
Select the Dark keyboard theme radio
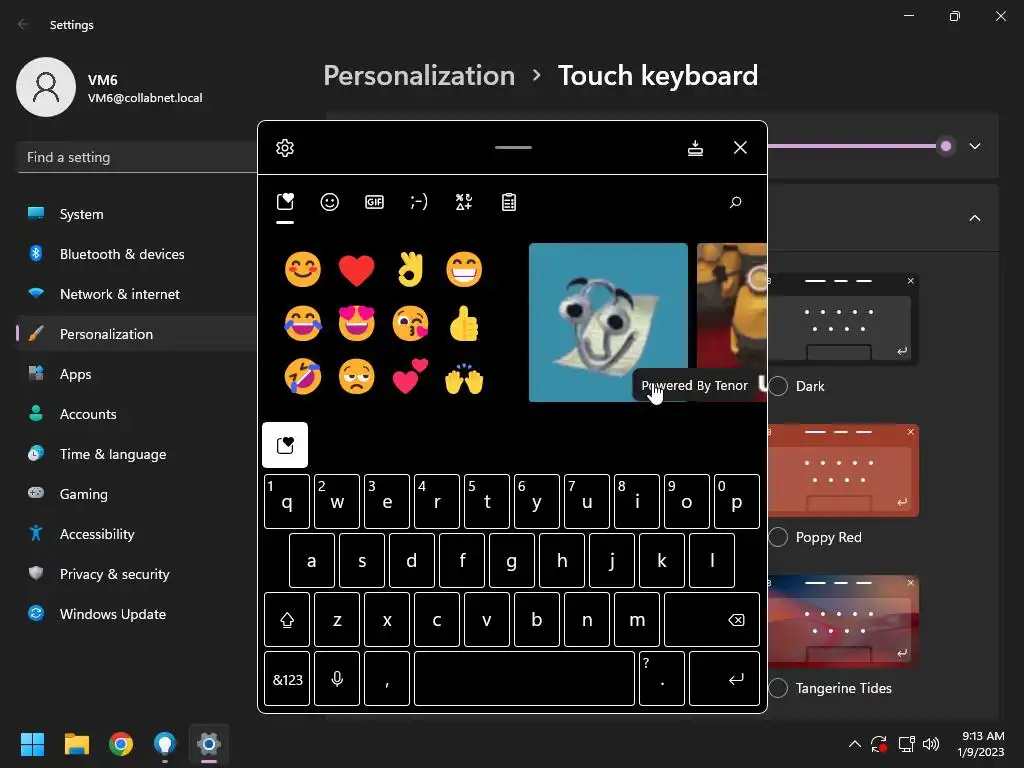[778, 386]
